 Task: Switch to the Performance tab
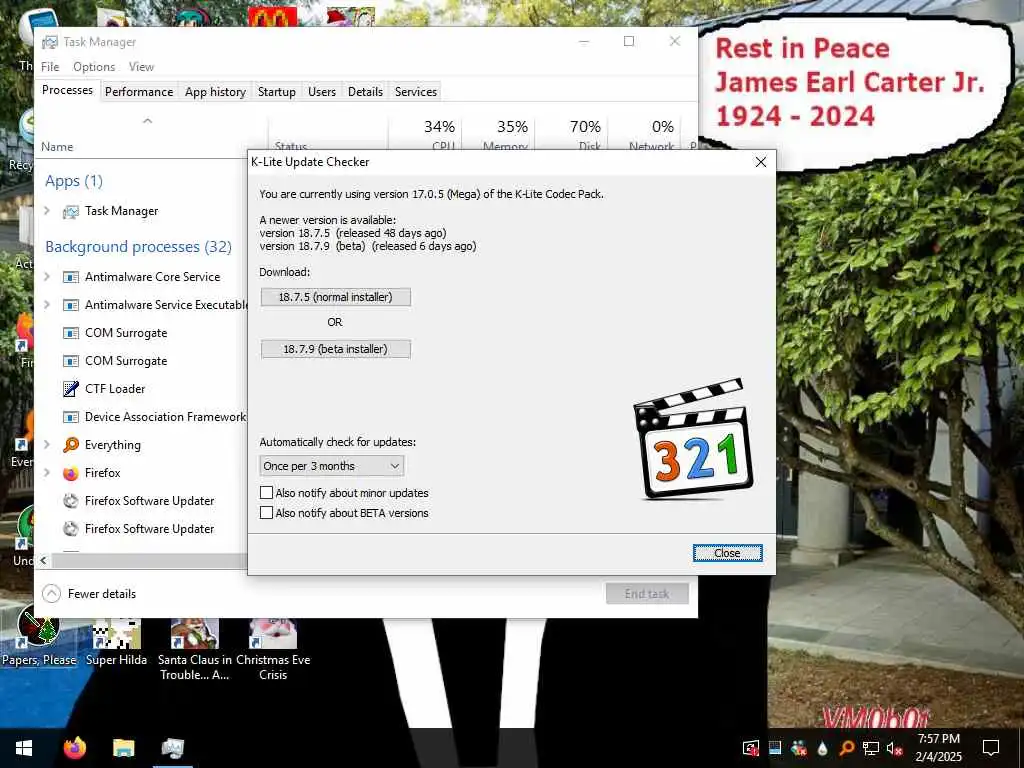(x=139, y=92)
